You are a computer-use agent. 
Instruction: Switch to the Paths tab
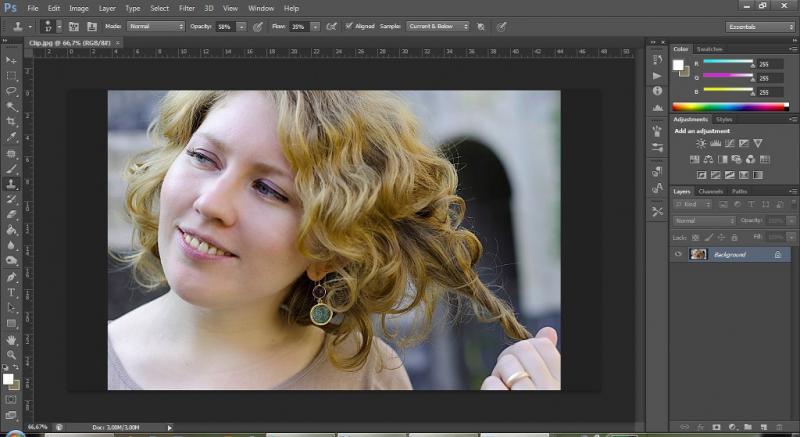coord(739,191)
